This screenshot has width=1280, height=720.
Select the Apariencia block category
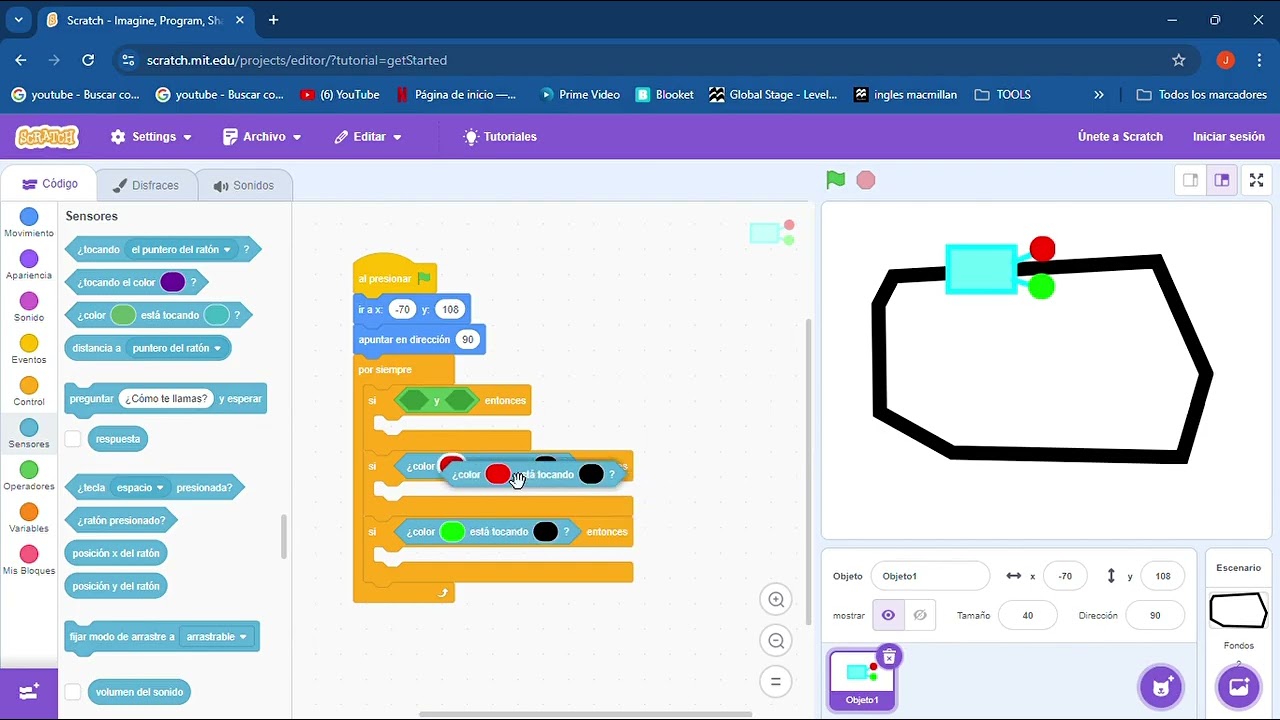pos(29,265)
